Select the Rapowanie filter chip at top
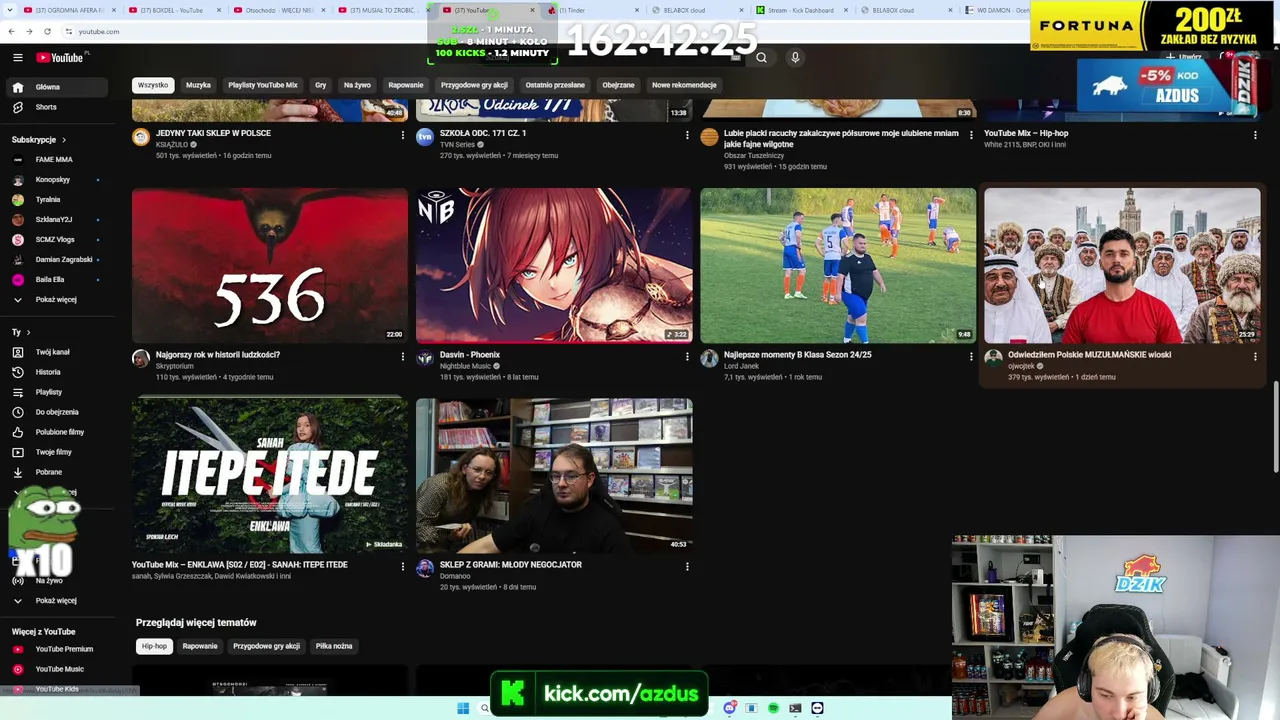 [406, 85]
